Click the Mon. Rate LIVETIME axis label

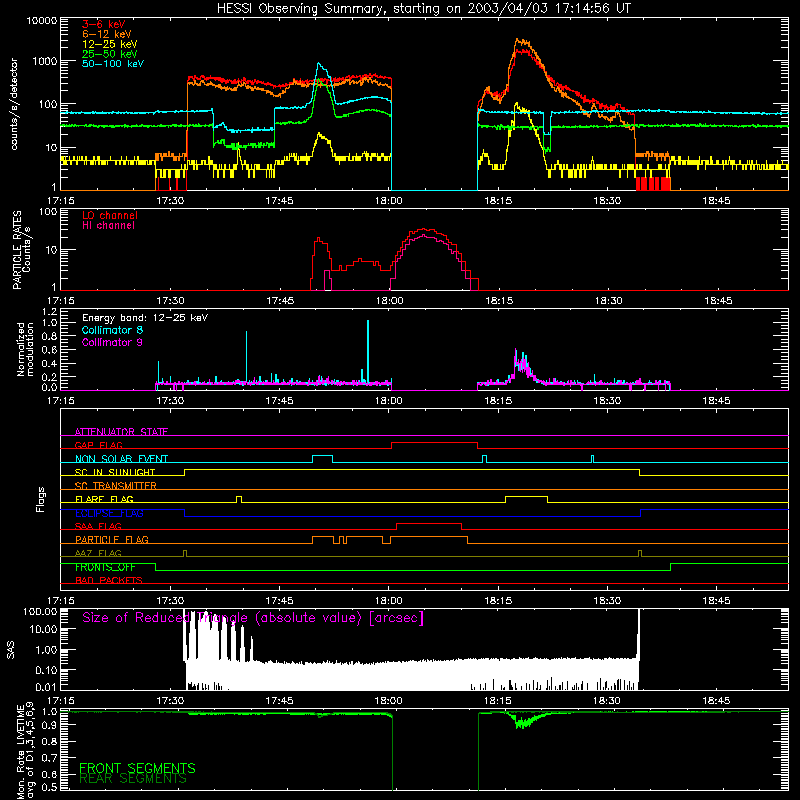25,751
